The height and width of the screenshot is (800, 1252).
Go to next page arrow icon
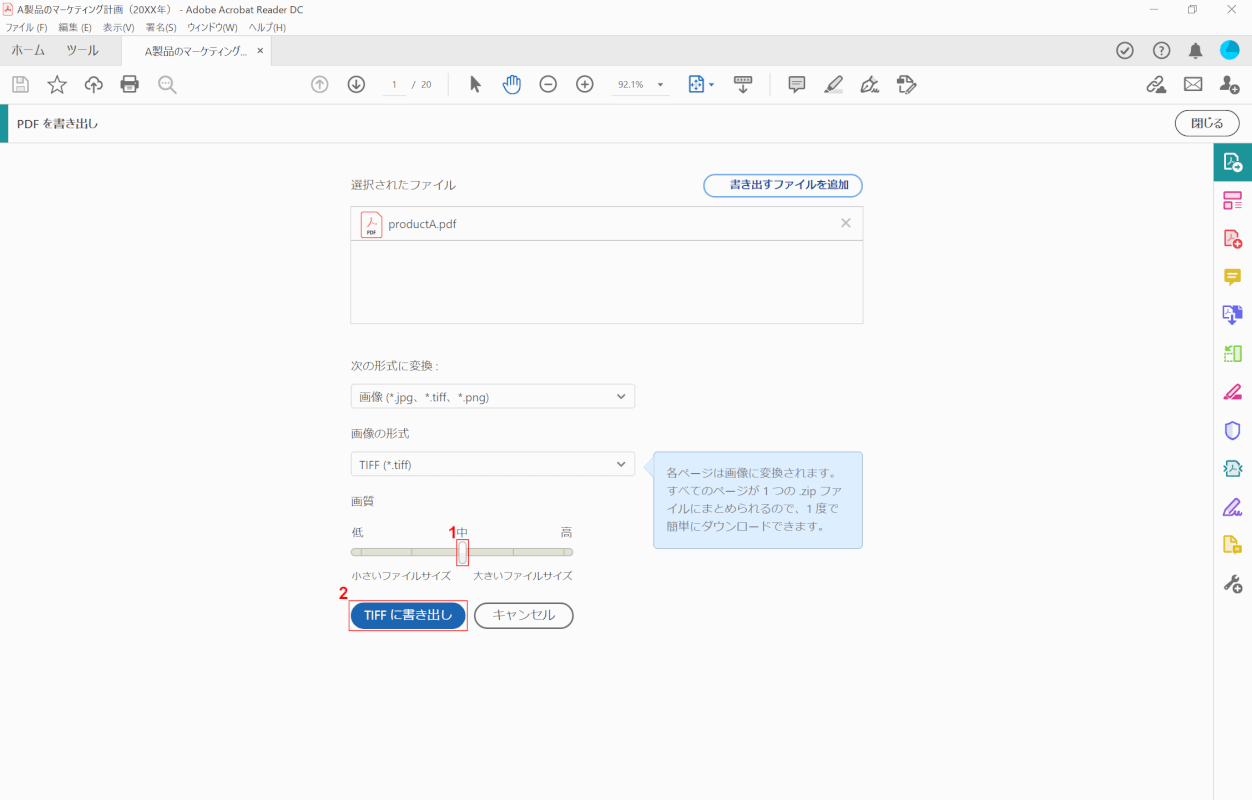pyautogui.click(x=356, y=85)
